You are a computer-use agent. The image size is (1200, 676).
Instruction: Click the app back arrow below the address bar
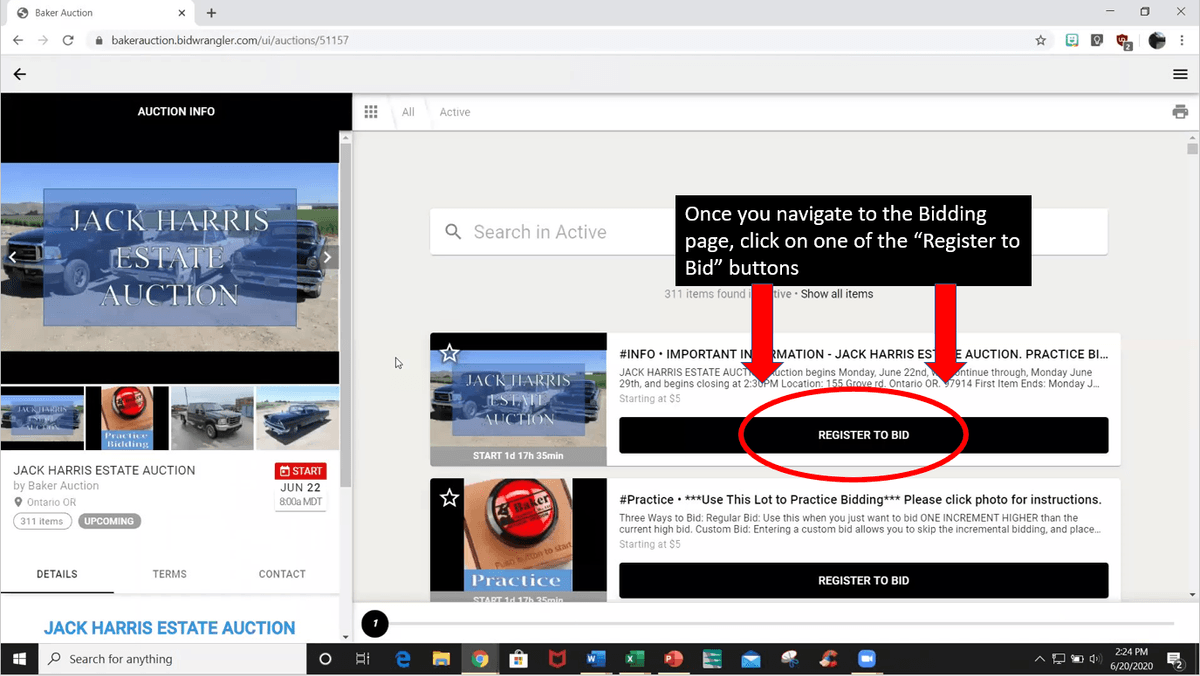pyautogui.click(x=20, y=74)
